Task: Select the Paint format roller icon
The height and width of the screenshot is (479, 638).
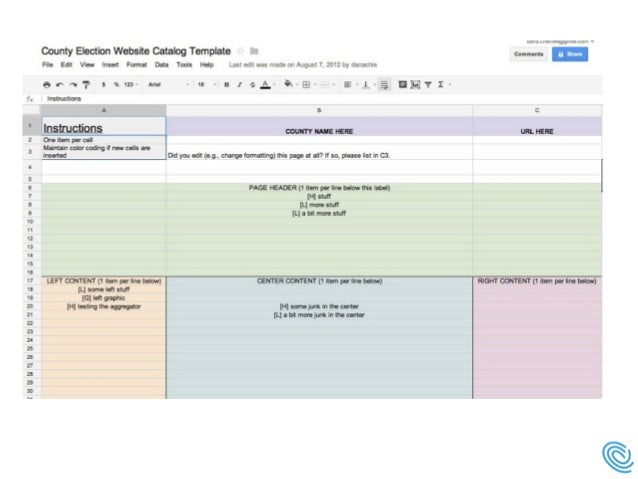Action: click(86, 85)
